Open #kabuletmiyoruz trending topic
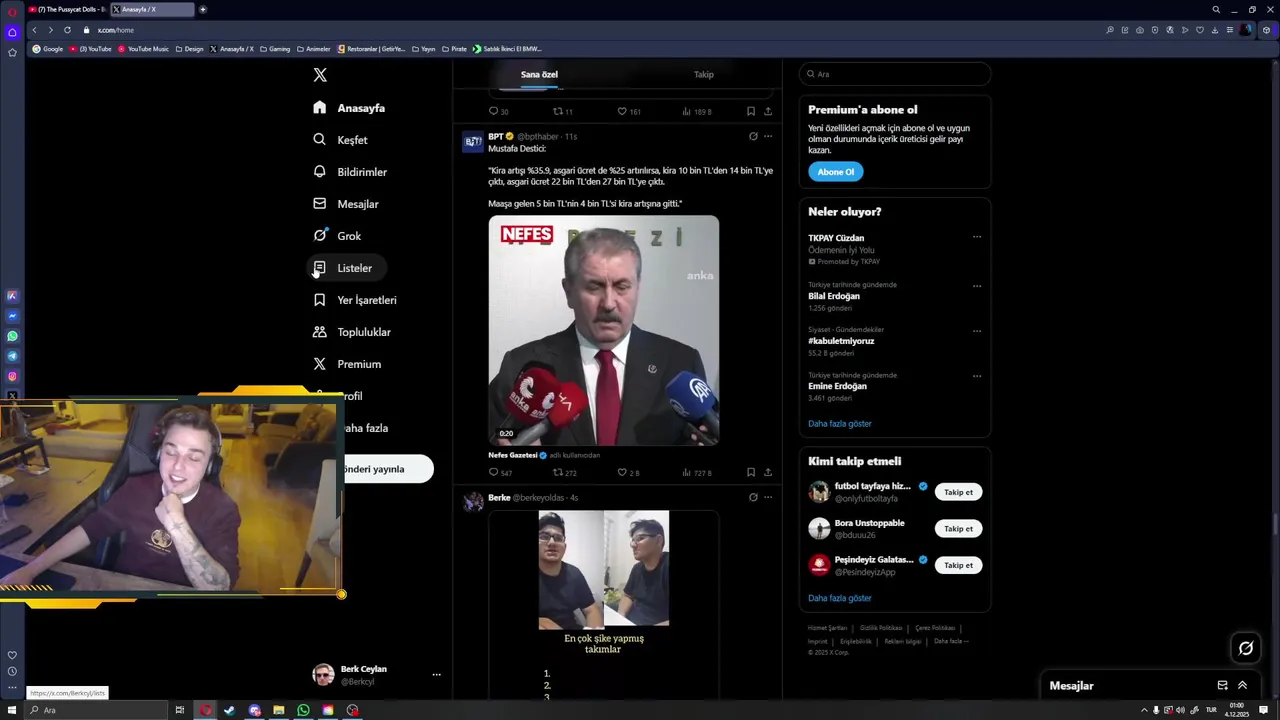 (841, 341)
